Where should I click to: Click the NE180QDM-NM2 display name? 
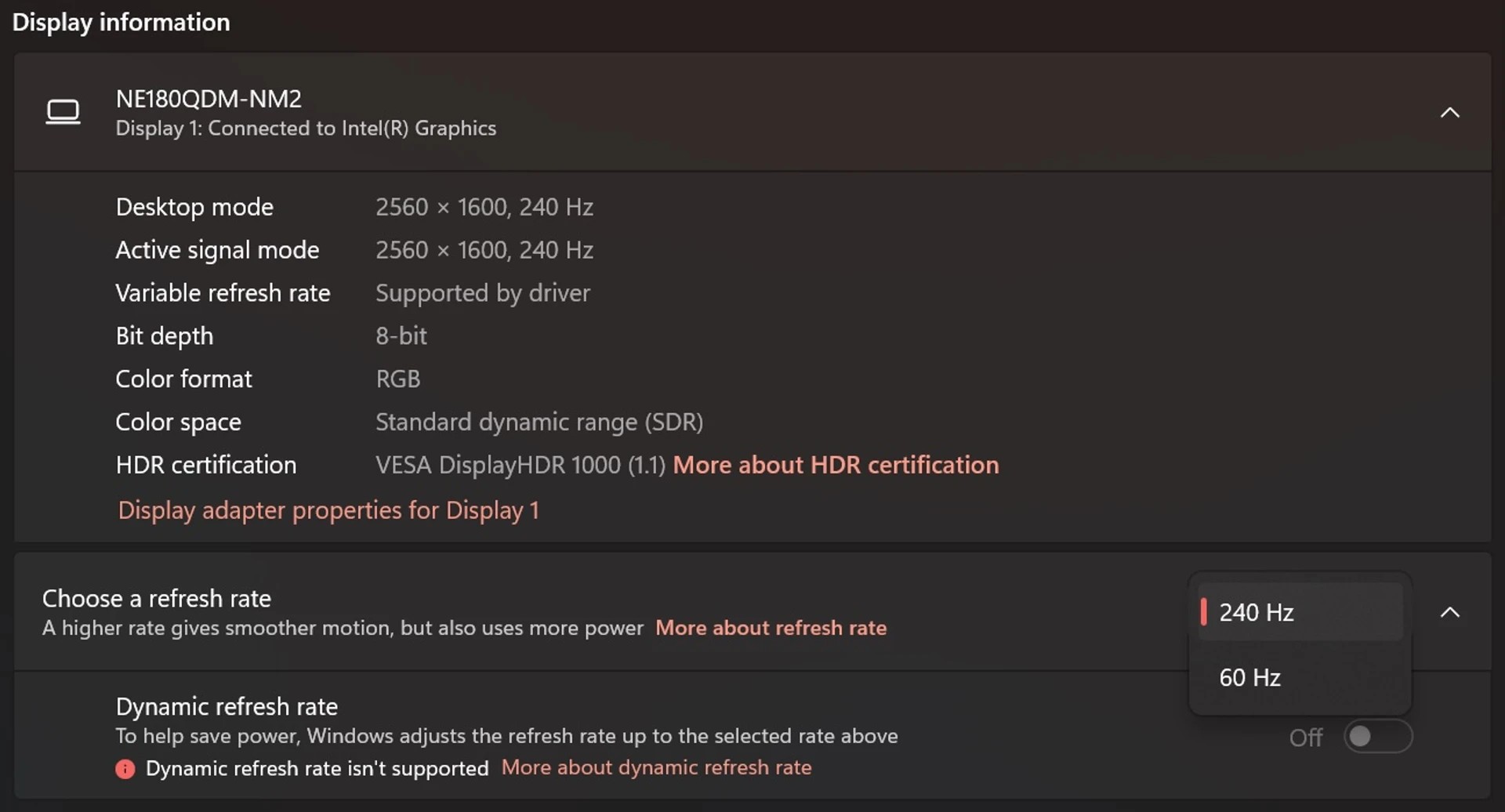pyautogui.click(x=208, y=98)
